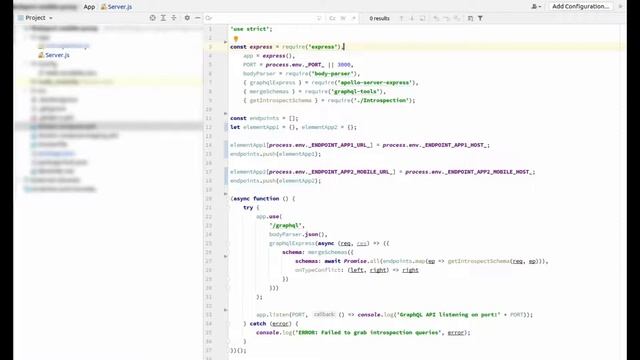Screen dimensions: 640x360
Task: Open Project panel gear settings
Action: pos(187,18)
